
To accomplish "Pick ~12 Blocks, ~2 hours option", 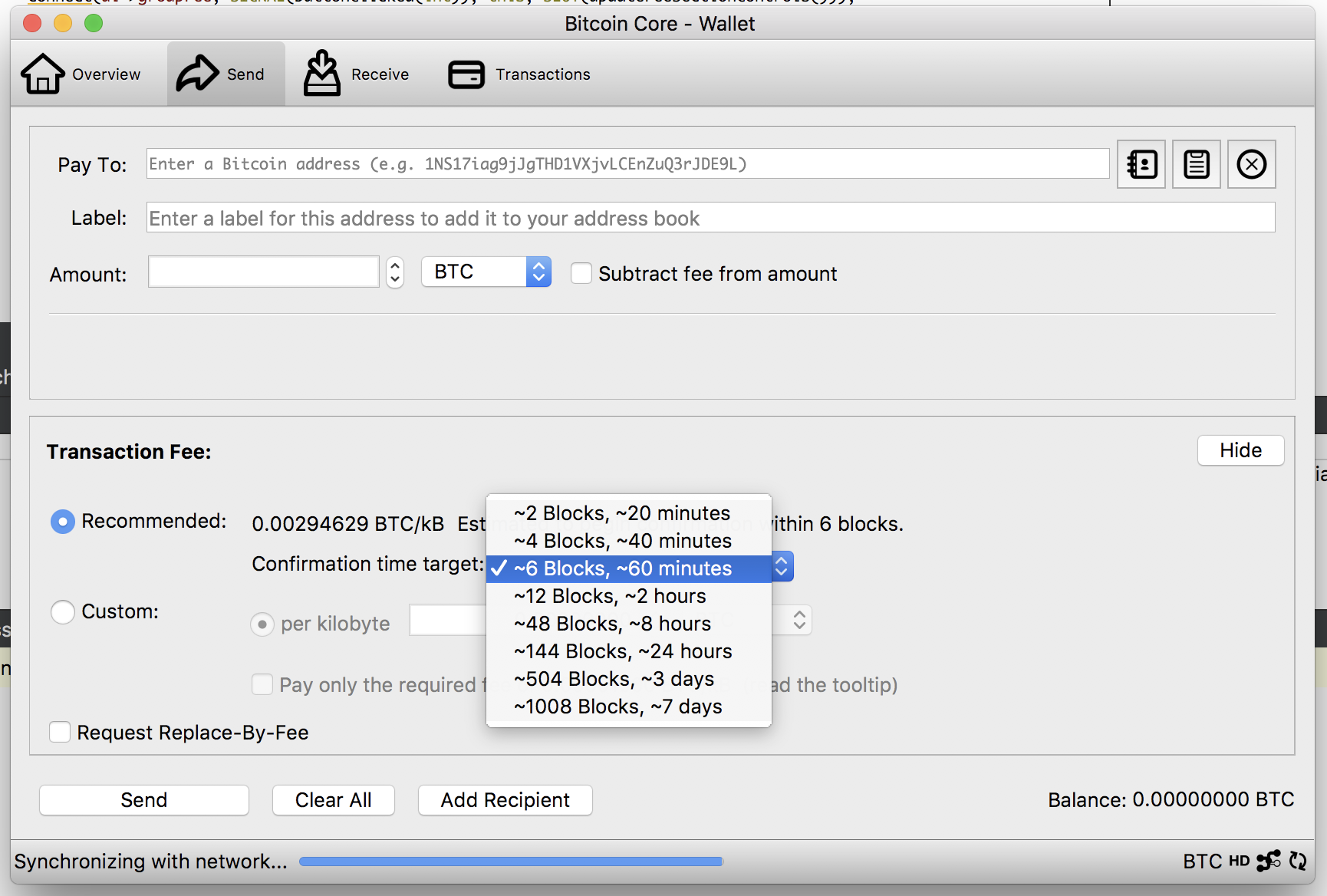I will coord(629,596).
